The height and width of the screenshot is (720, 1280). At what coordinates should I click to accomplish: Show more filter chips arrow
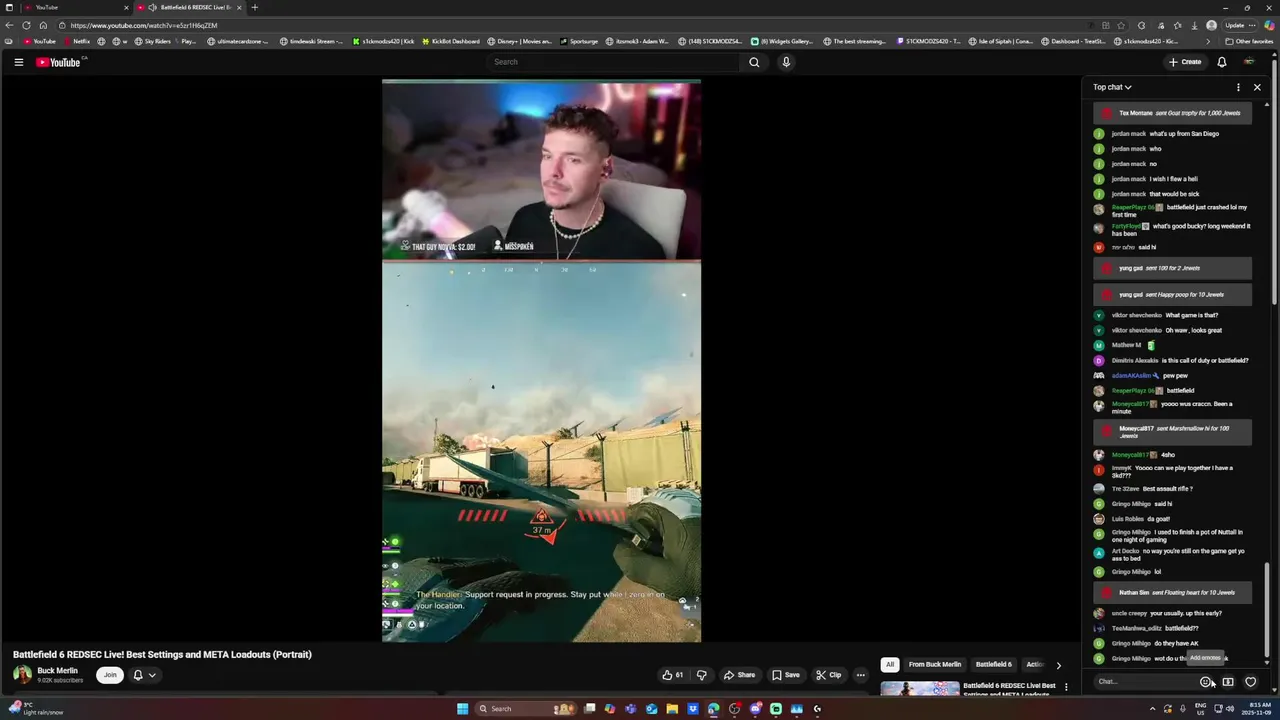(1059, 665)
